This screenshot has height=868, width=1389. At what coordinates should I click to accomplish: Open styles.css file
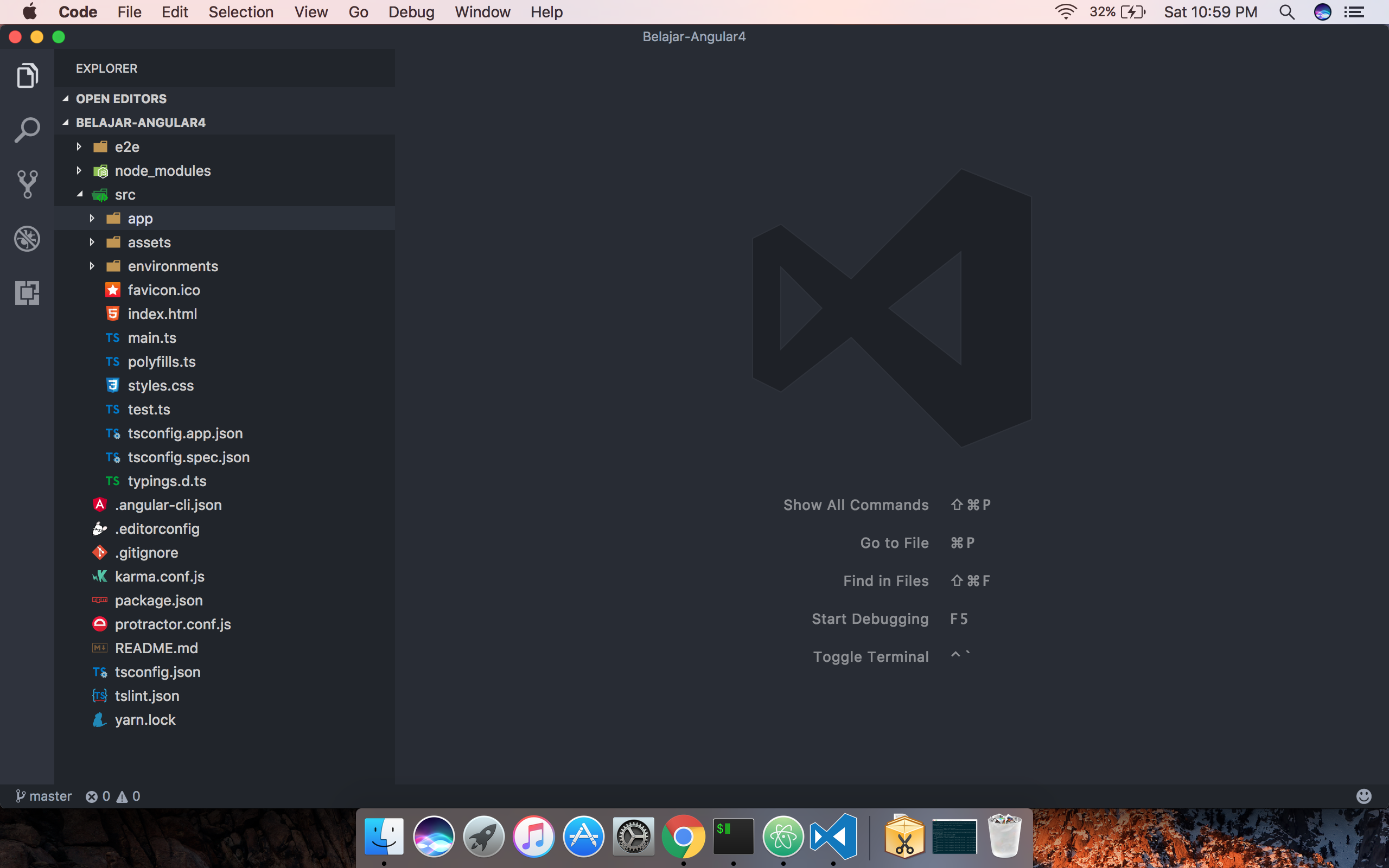225,386
